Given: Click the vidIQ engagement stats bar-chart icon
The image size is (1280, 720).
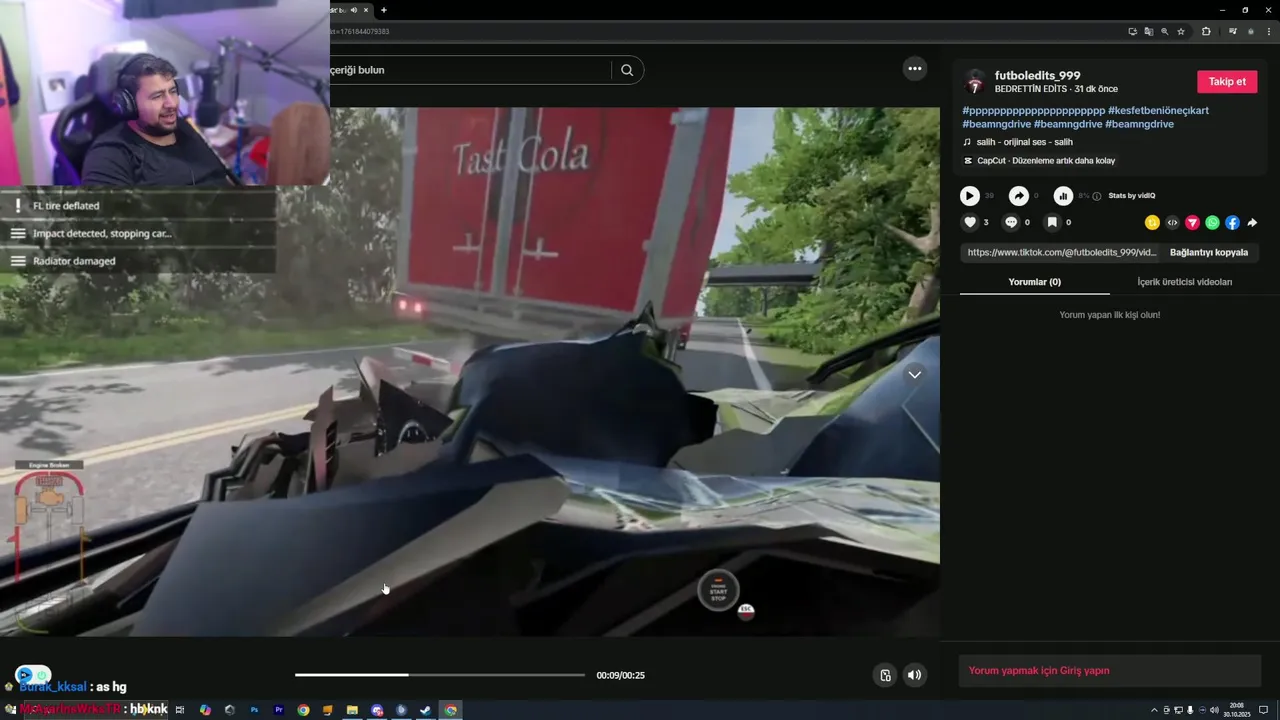Looking at the screenshot, I should point(1063,196).
